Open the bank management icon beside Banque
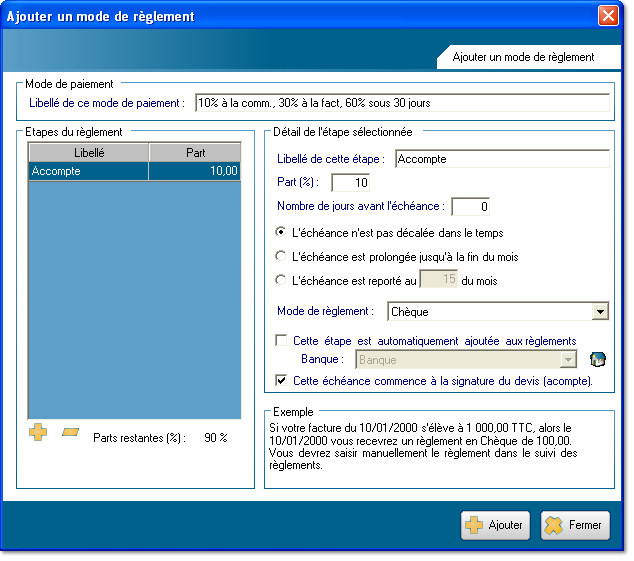This screenshot has width=634, height=561. click(598, 360)
